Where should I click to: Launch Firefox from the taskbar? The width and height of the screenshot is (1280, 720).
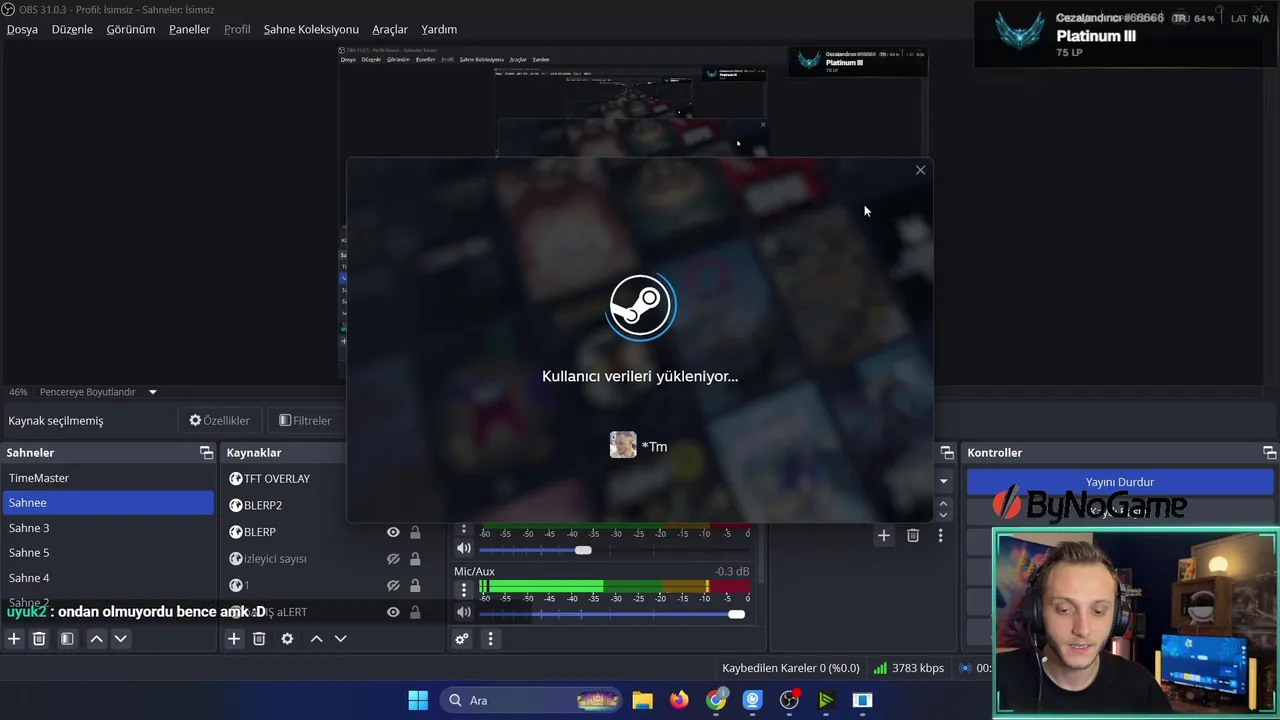pyautogui.click(x=679, y=700)
